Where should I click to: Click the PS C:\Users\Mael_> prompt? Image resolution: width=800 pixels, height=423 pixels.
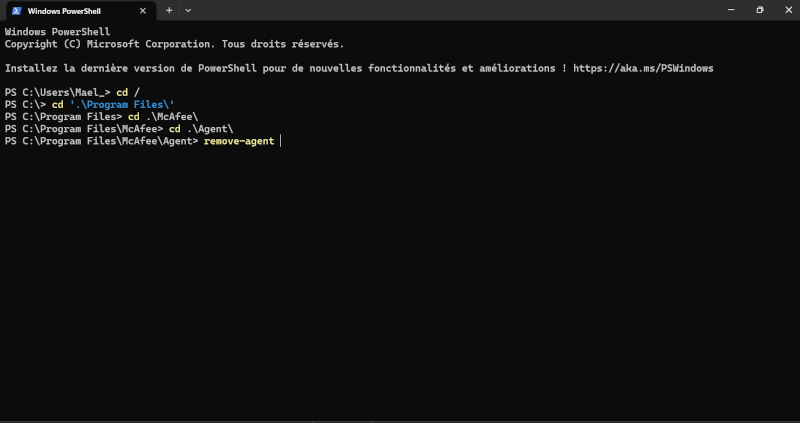(x=57, y=92)
